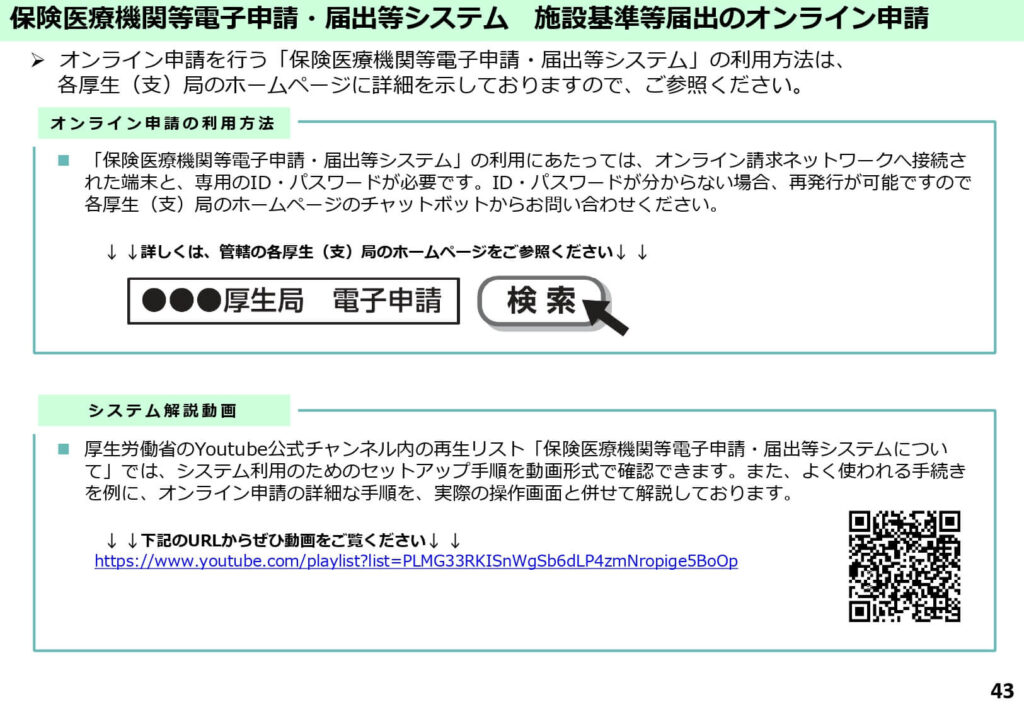Click the down arrows after ホームページをご参照ください
Screen dimensions: 1024x709
tap(631, 253)
